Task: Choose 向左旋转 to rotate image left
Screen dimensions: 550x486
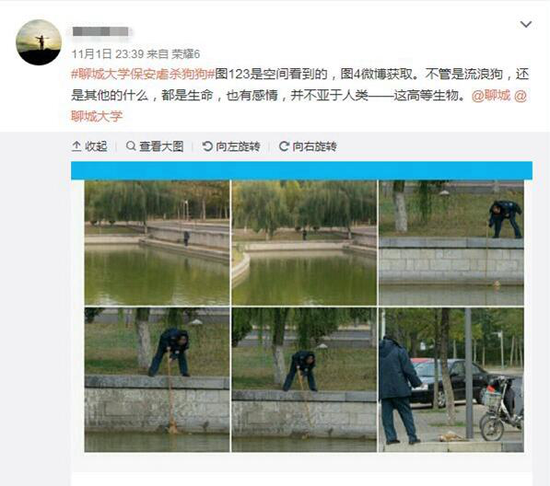Action: coord(238,146)
